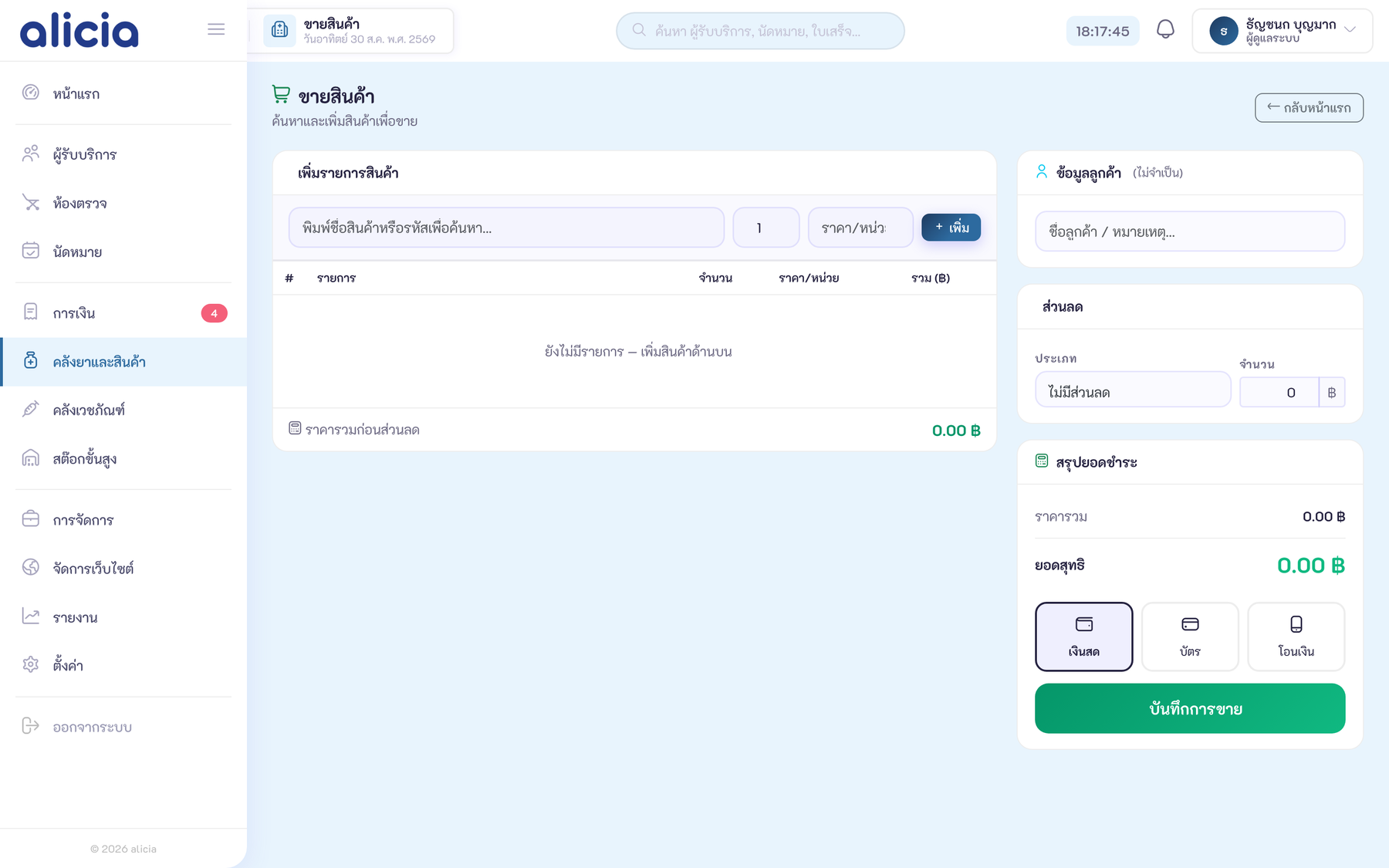Collapse sidebar with hamburger menu icon
Screen dimensions: 1389x868
tap(216, 29)
